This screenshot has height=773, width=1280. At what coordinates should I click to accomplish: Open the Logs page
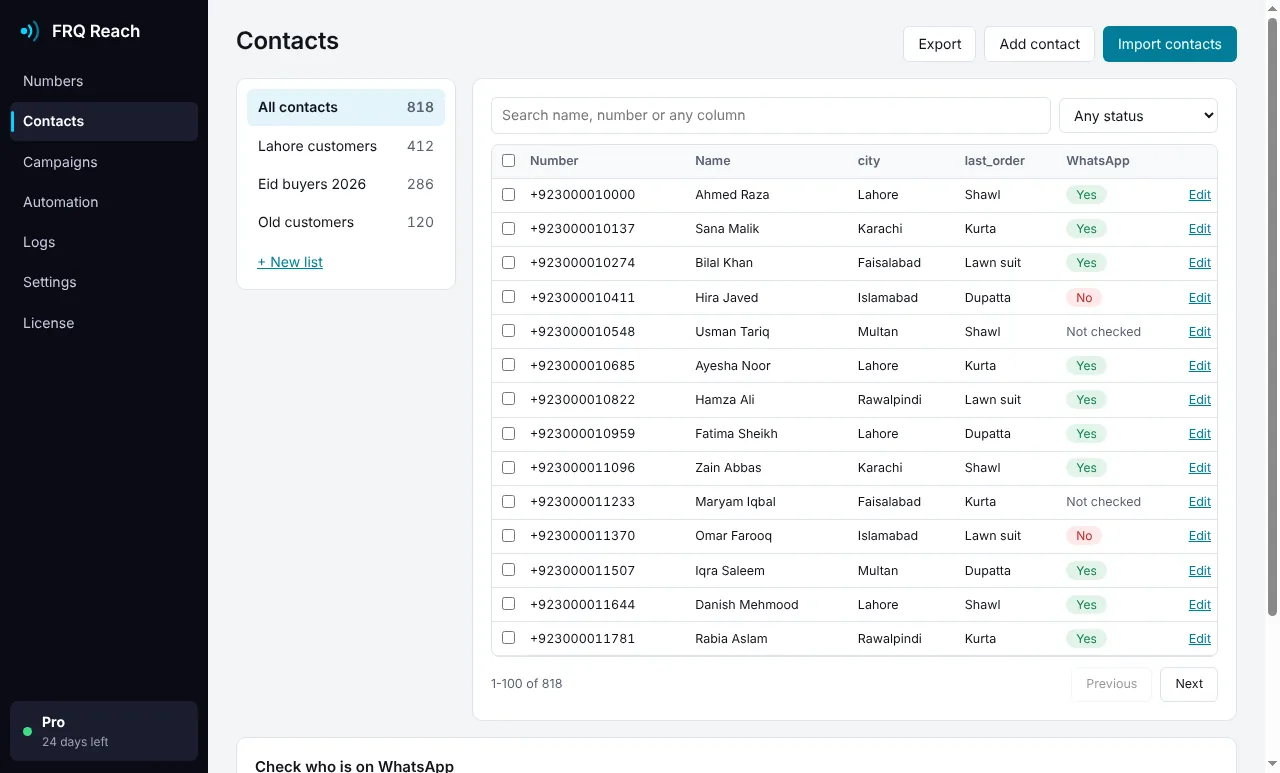pos(104,242)
